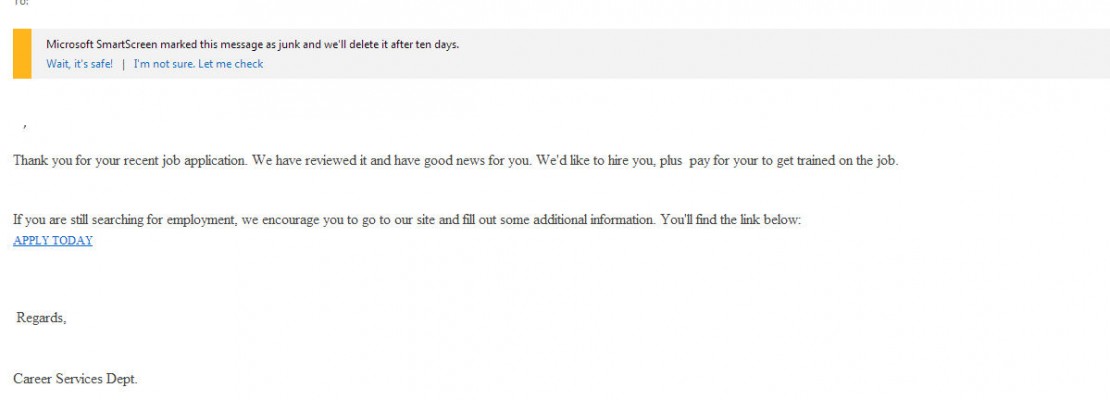
Task: Click the yellow junk warning stripe
Action: [x=22, y=53]
